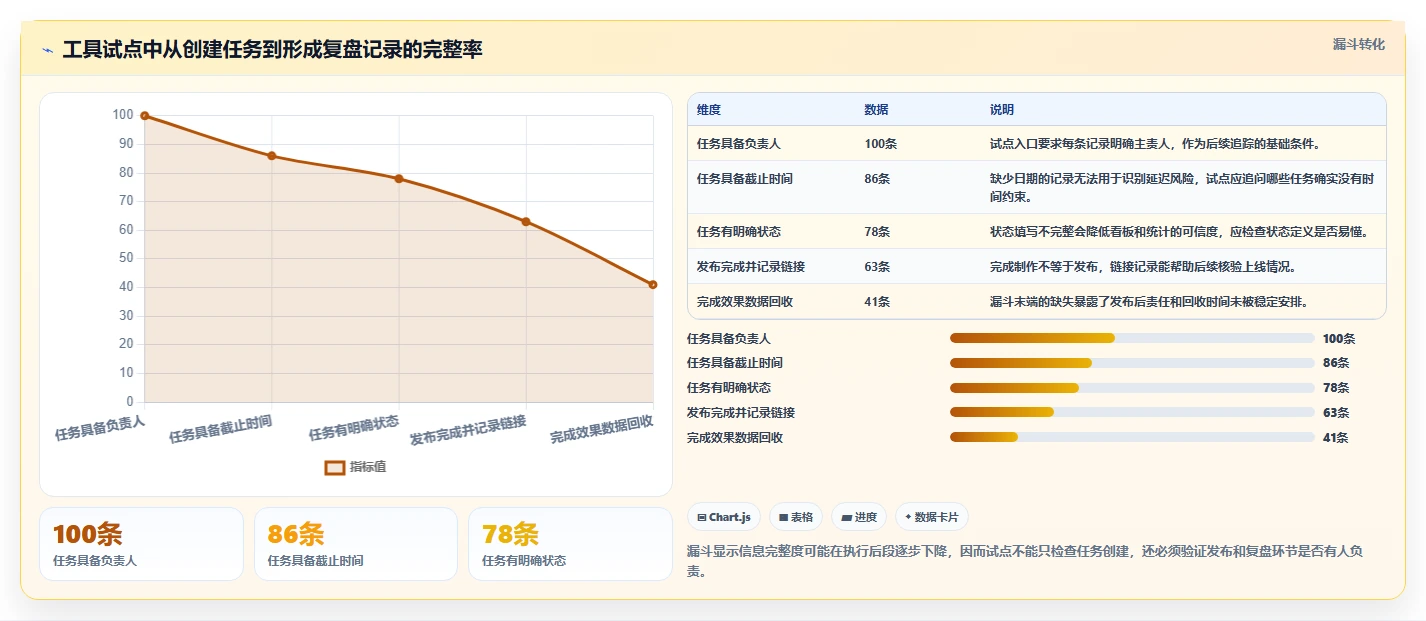Click the description starting 漏斗末端的缺失
This screenshot has height=621, width=1426.
pos(1149,302)
